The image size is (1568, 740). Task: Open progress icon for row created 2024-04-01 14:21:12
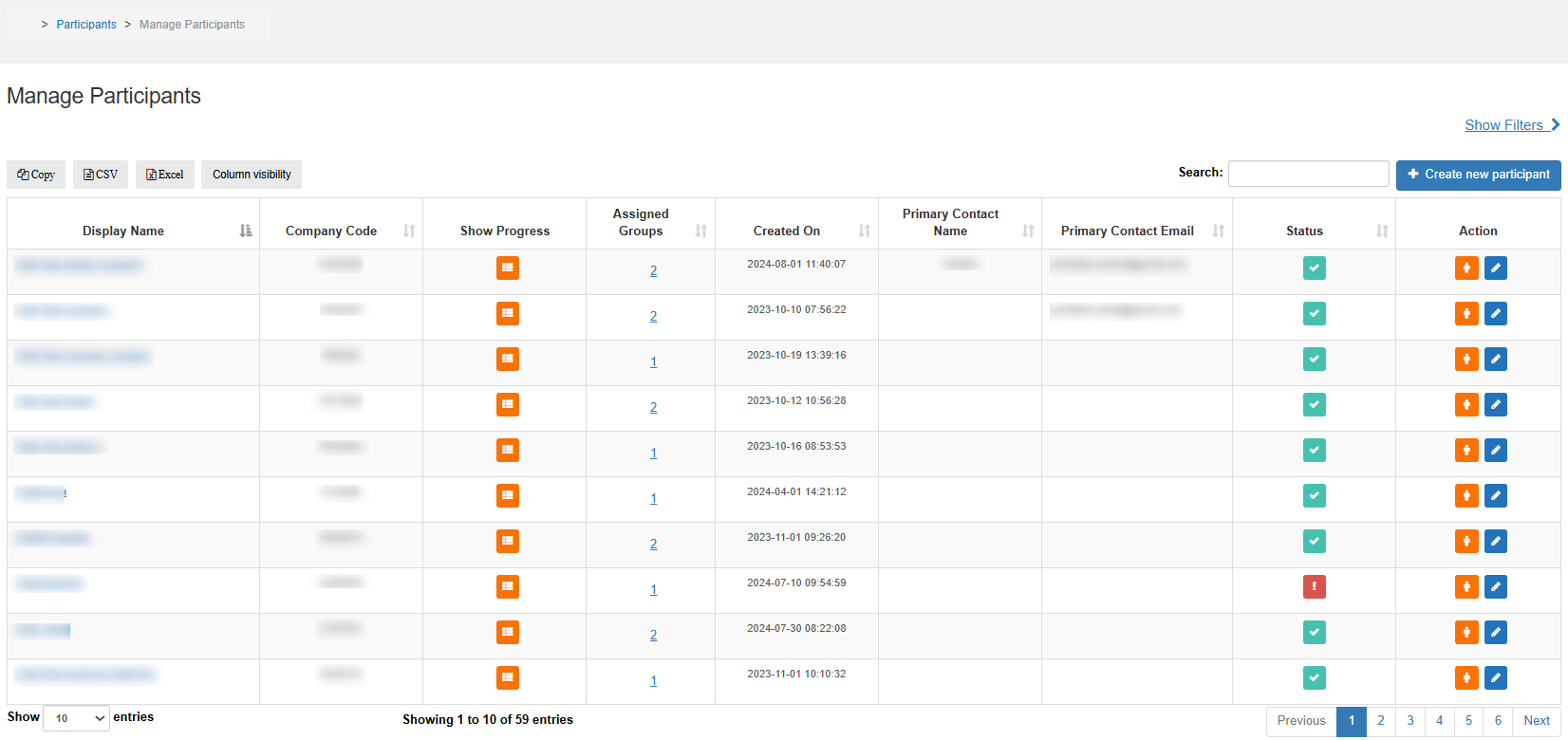(x=508, y=496)
